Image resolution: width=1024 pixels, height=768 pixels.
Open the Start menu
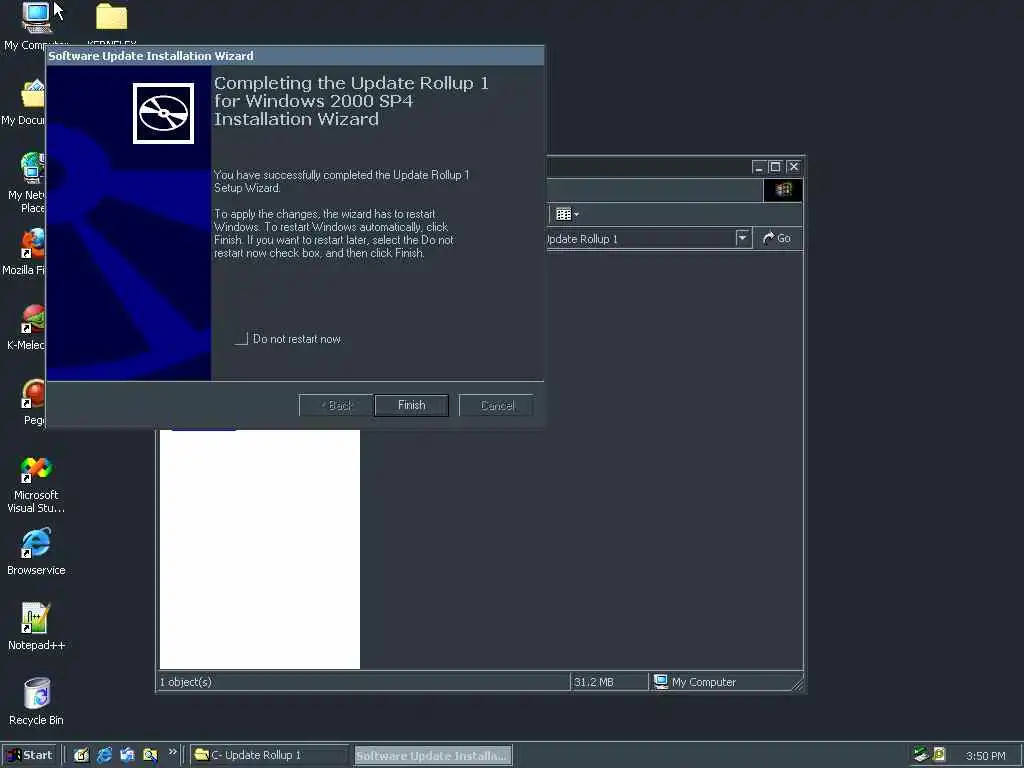(x=29, y=755)
